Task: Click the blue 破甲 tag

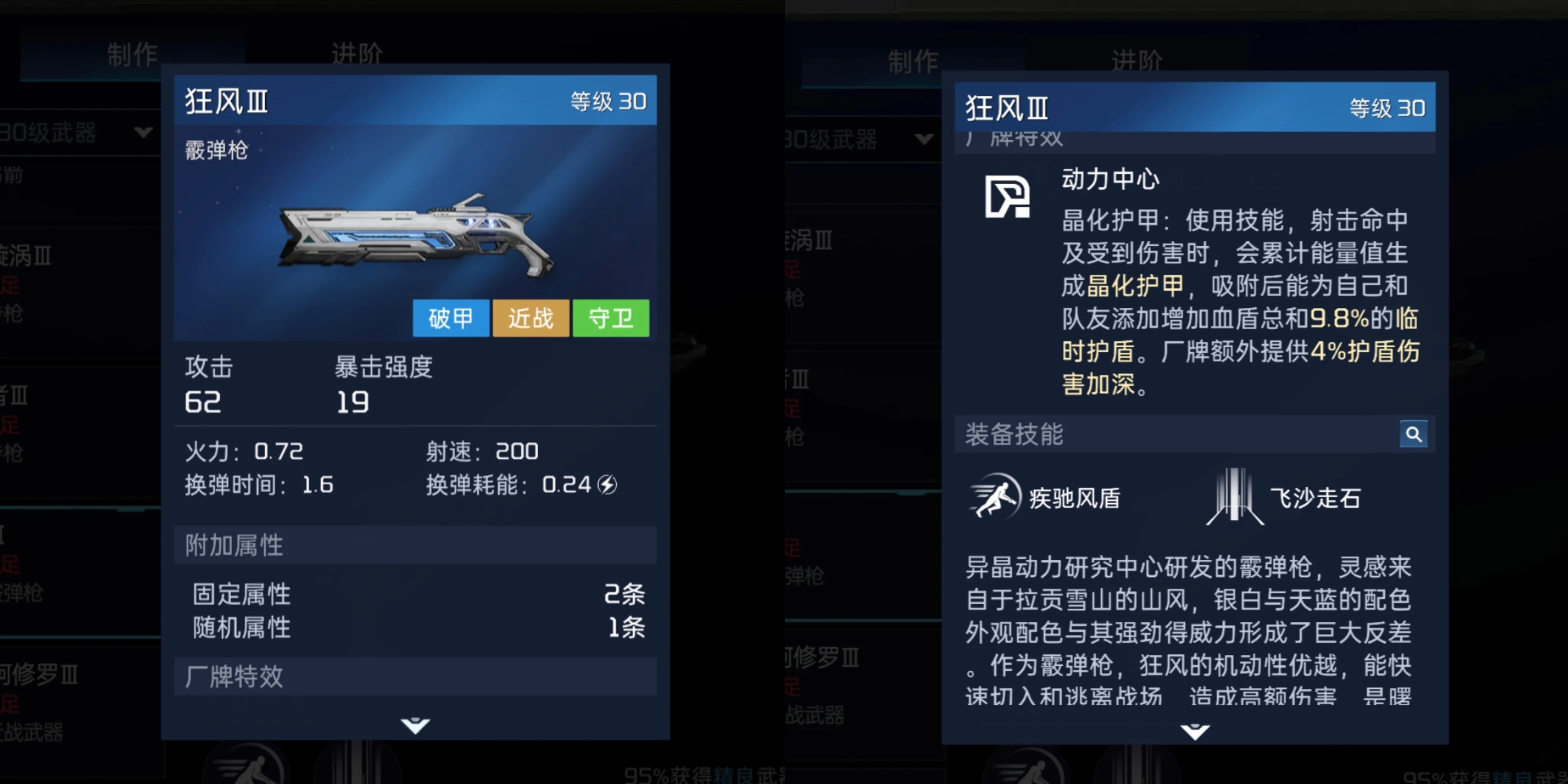Action: click(x=451, y=318)
